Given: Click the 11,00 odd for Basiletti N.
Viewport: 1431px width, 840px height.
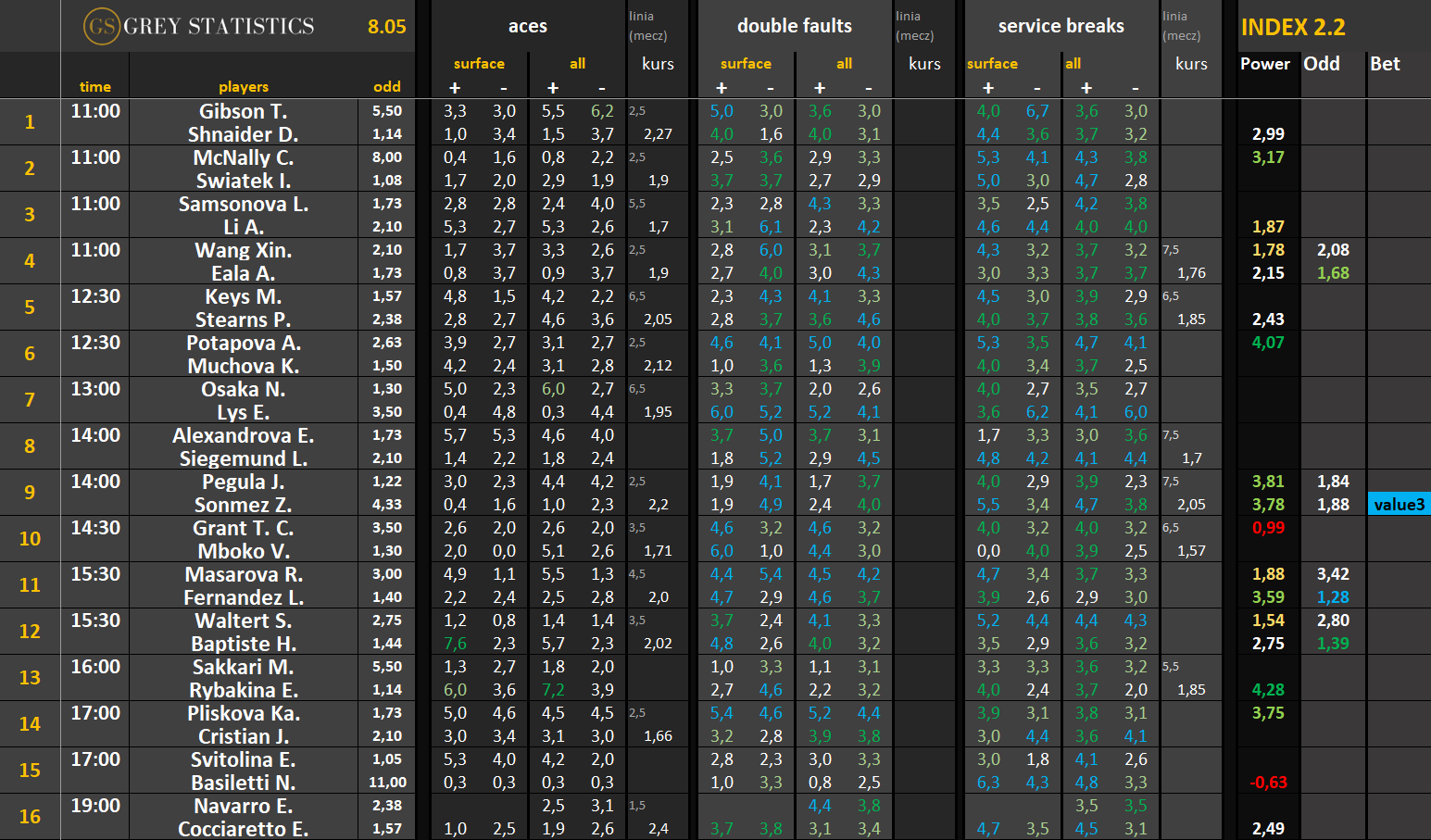Looking at the screenshot, I should click(387, 783).
